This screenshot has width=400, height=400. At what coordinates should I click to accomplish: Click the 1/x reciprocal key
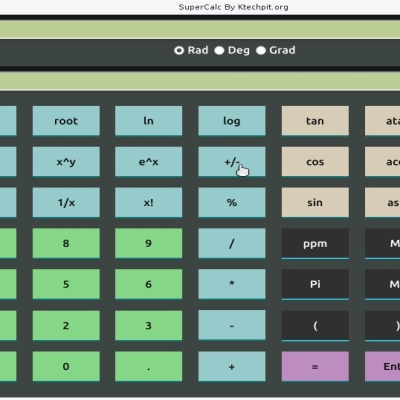click(66, 202)
